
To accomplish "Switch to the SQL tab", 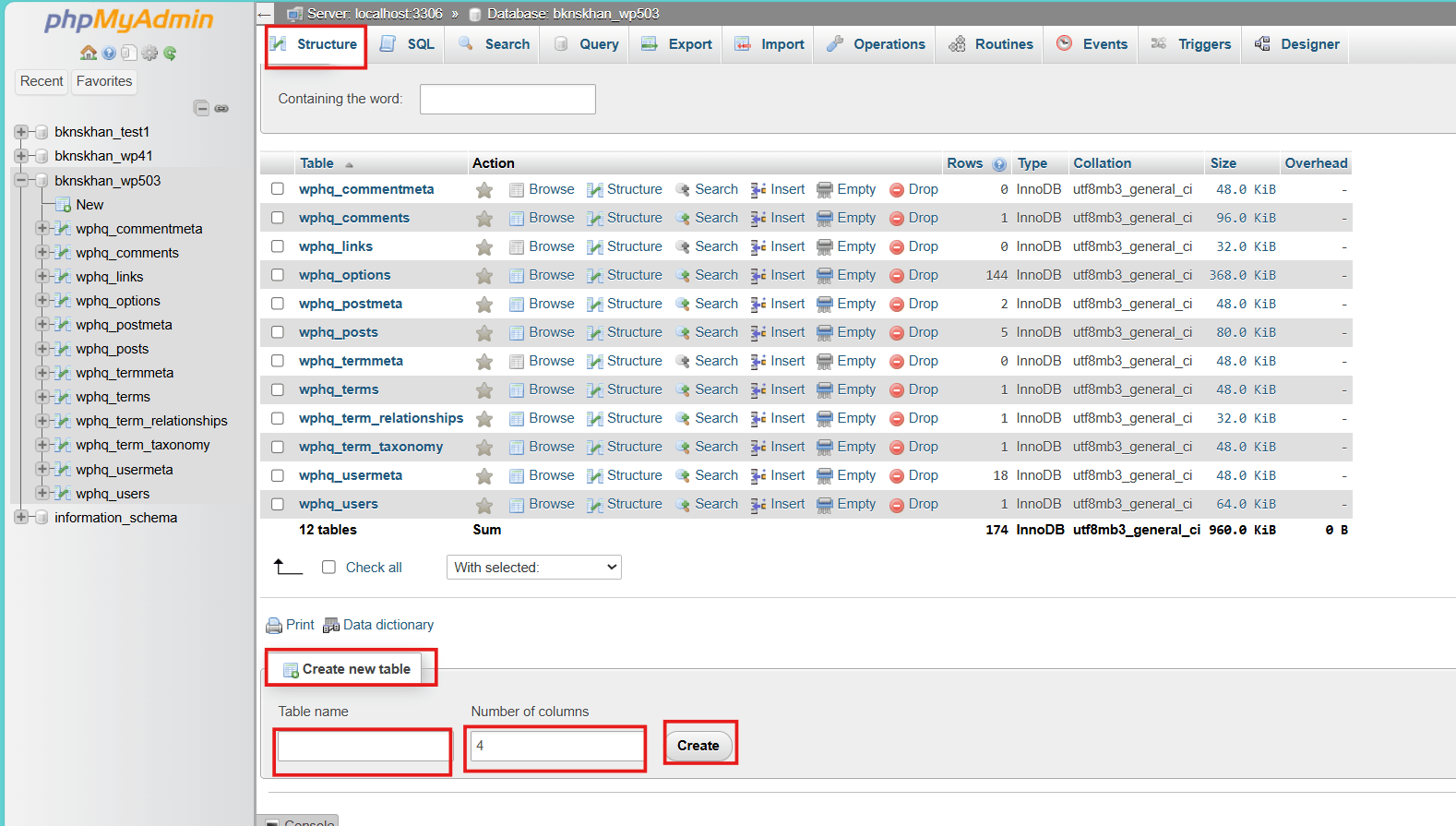I will click(409, 44).
